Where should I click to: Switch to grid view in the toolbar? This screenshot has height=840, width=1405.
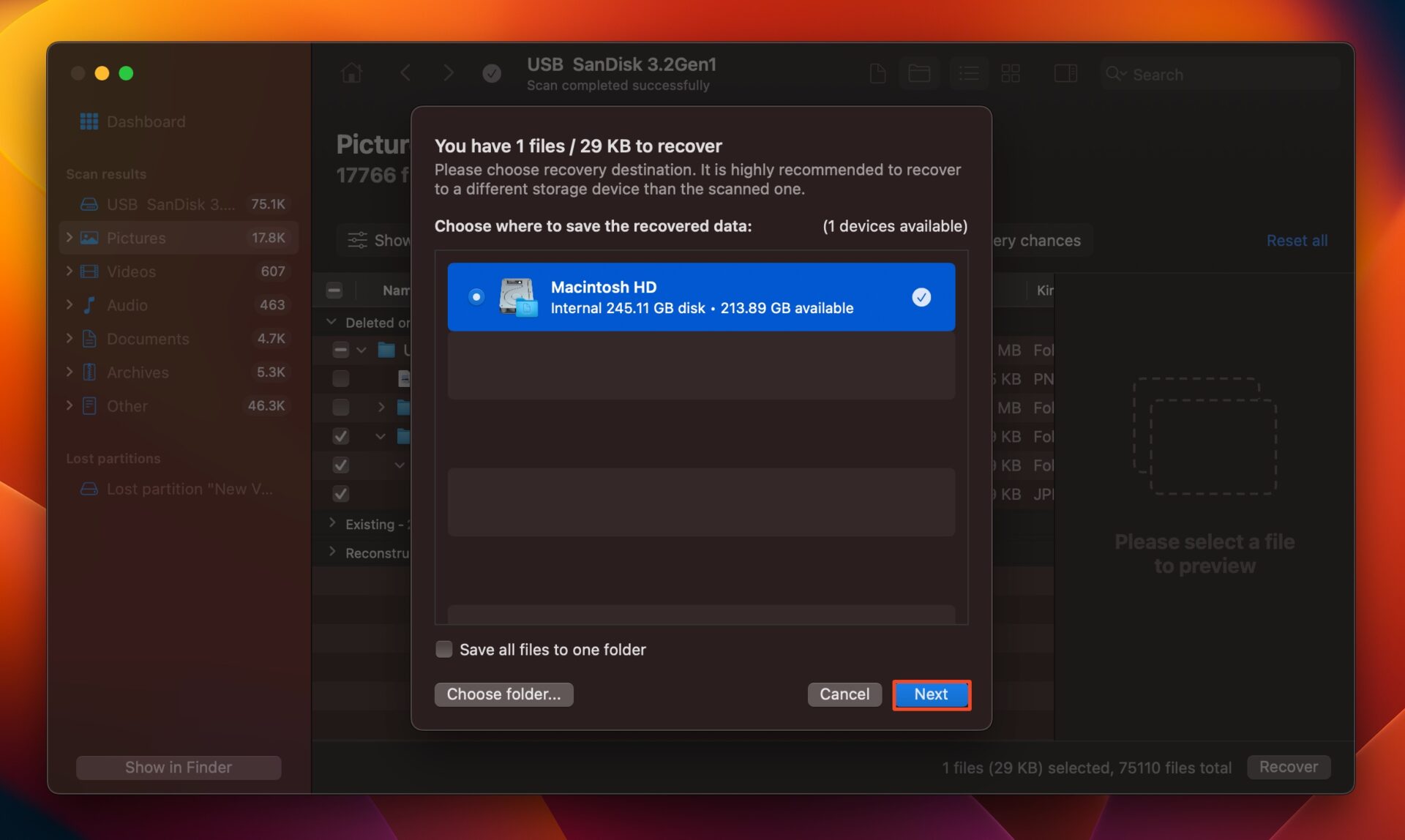(1011, 73)
